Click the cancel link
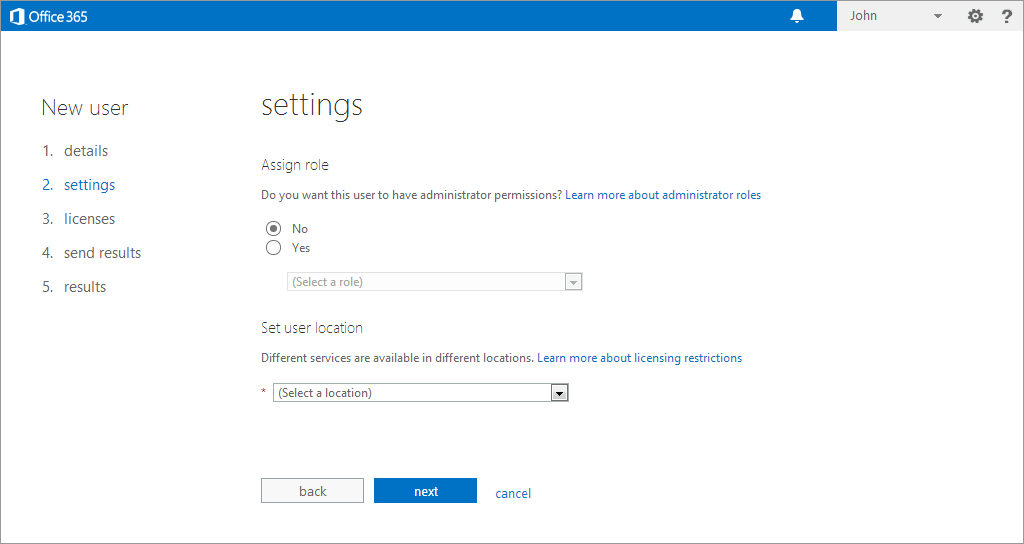This screenshot has width=1024, height=544. coord(513,493)
